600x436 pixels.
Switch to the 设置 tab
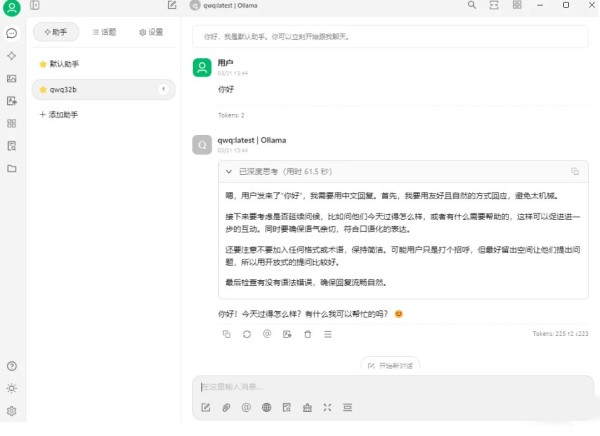(151, 32)
